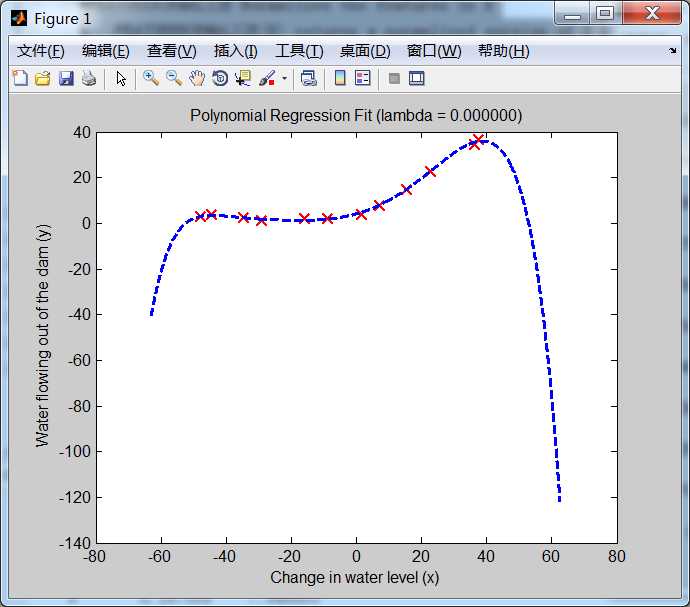This screenshot has height=607, width=690.
Task: Click the Show Plot Tools icon
Action: coord(416,78)
